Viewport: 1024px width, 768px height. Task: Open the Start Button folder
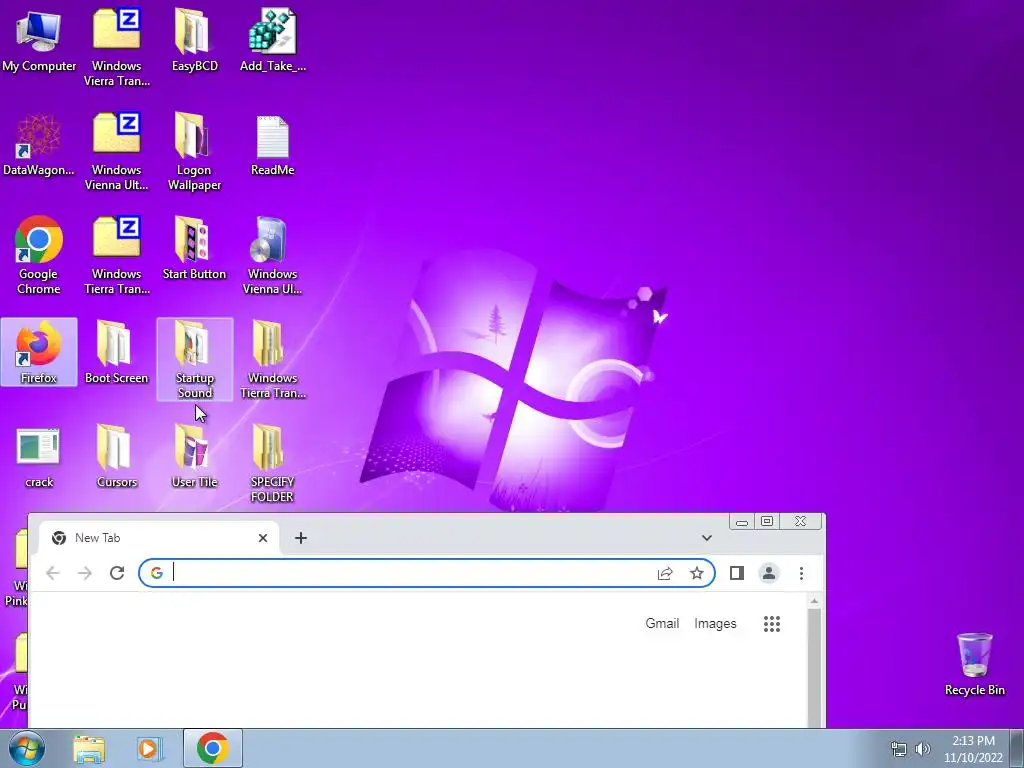[194, 249]
